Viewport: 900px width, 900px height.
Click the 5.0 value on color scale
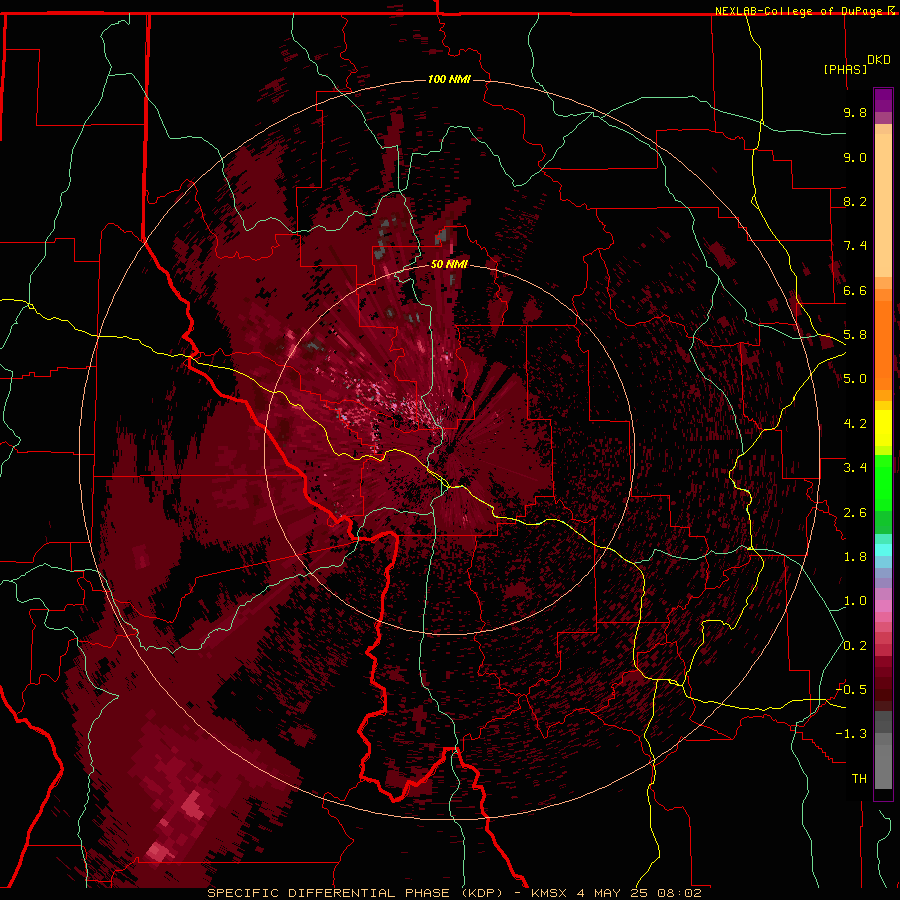[x=855, y=379]
